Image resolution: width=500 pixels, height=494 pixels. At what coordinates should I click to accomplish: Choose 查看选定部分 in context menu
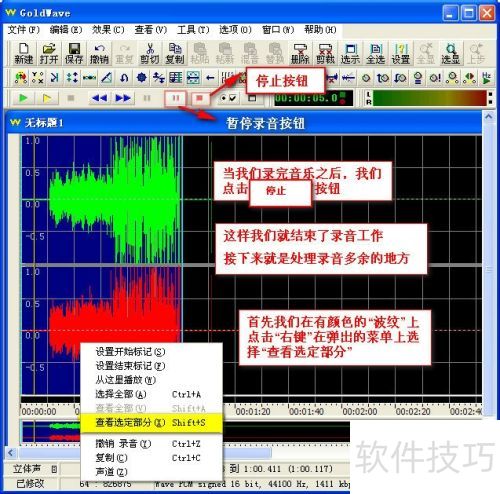[151, 423]
